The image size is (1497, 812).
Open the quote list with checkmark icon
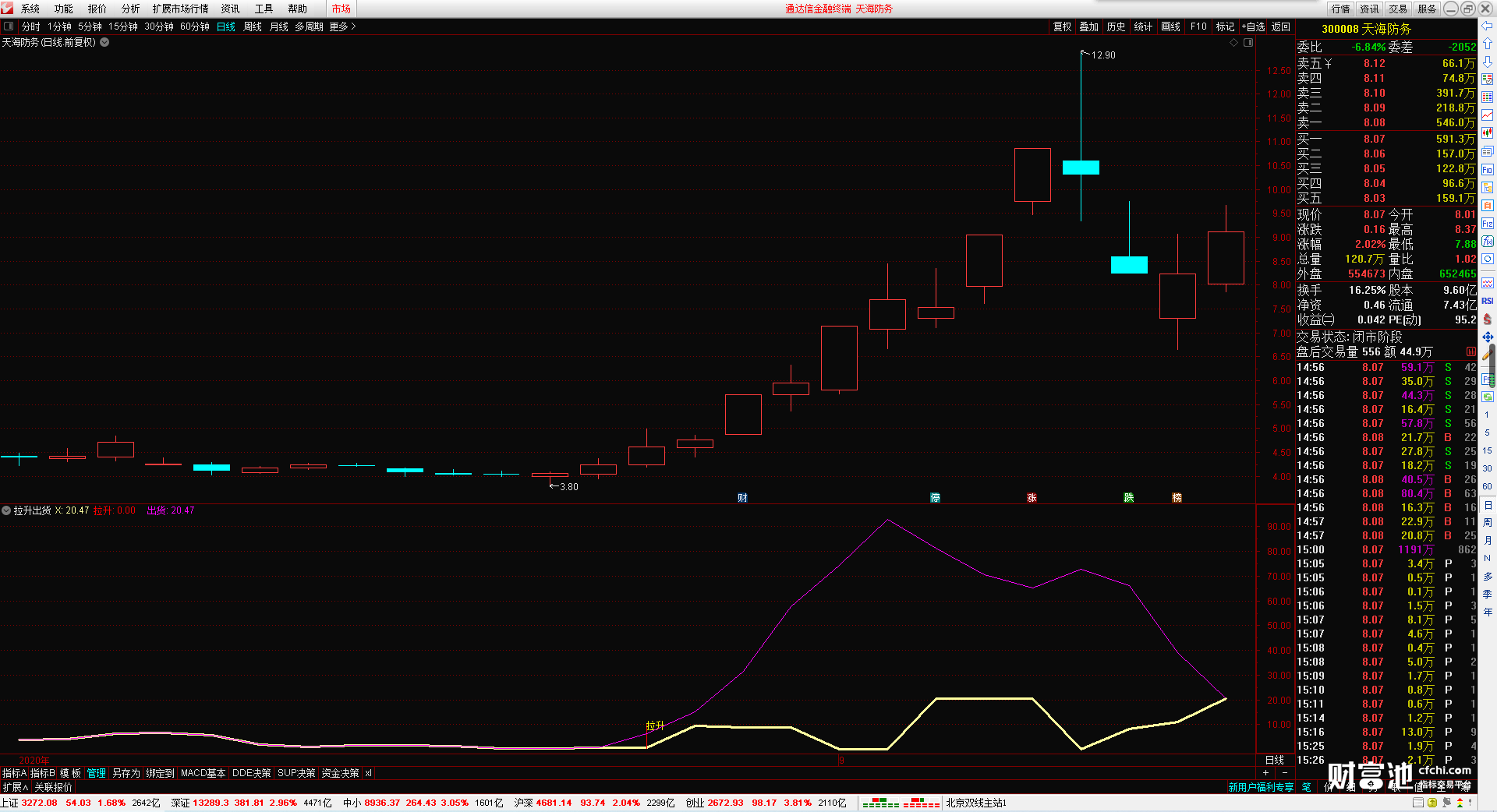[1488, 79]
